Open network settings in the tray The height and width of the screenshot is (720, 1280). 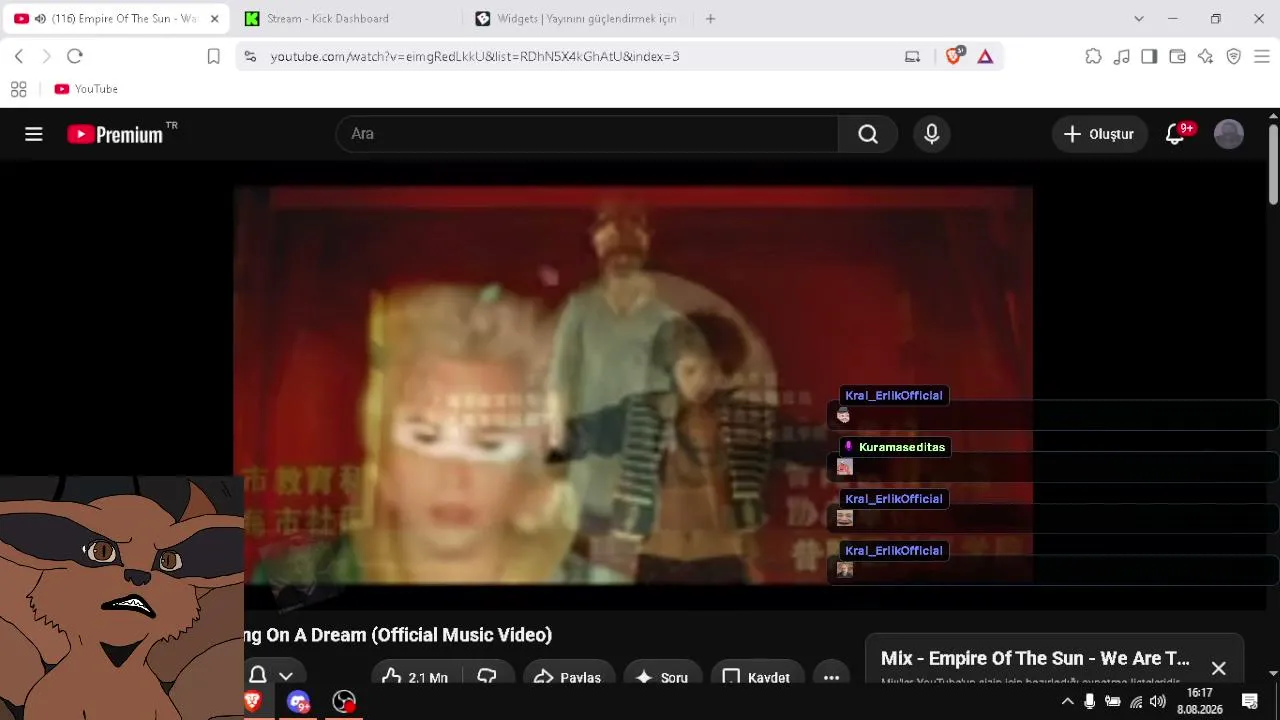[x=1136, y=702]
